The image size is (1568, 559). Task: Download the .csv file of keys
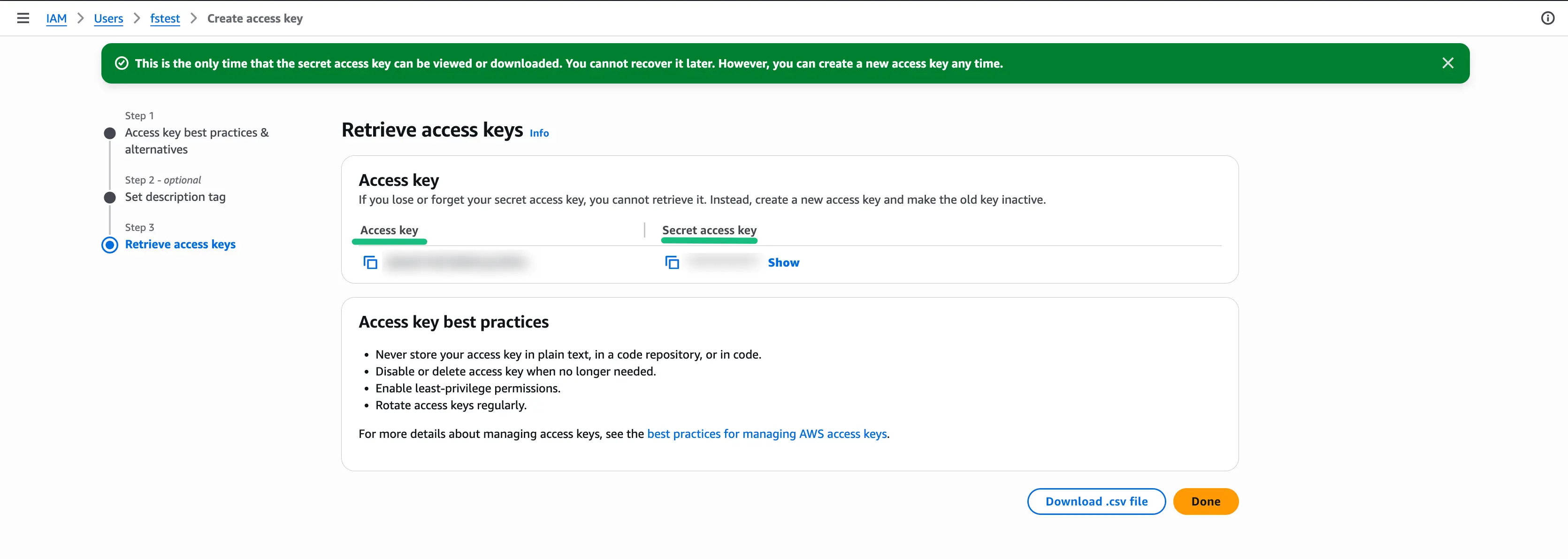pyautogui.click(x=1096, y=501)
